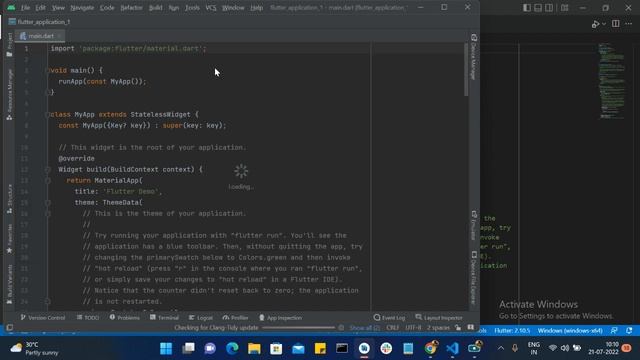Open the Layout Inspector panel
The image size is (640, 360).
coord(439,318)
